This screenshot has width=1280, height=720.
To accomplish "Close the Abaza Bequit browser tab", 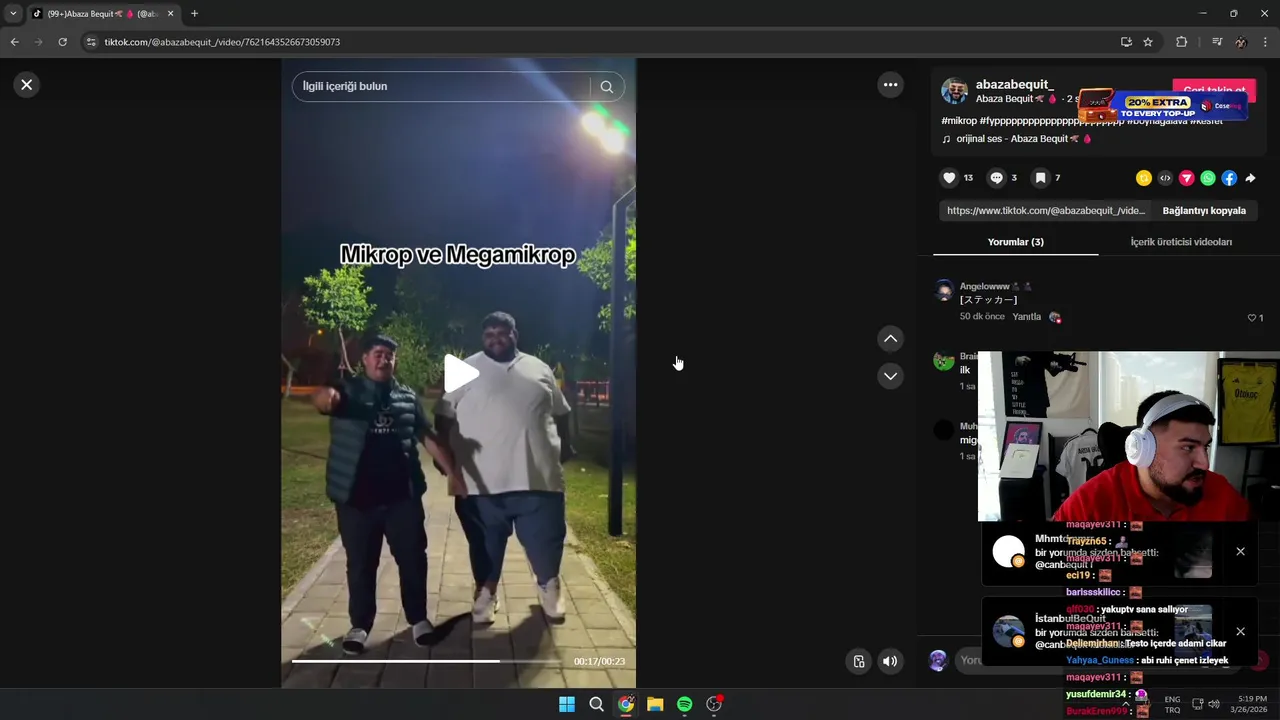I will [x=170, y=14].
